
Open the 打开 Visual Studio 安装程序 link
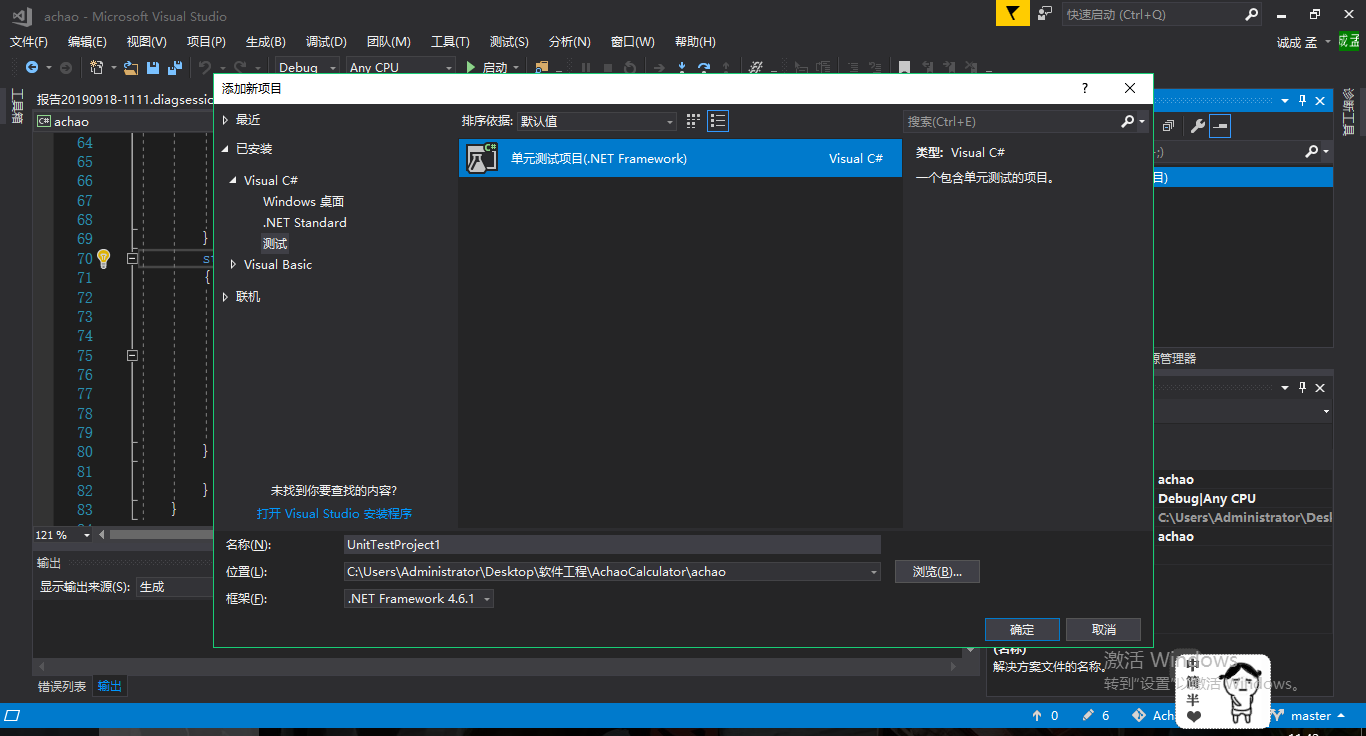334,514
